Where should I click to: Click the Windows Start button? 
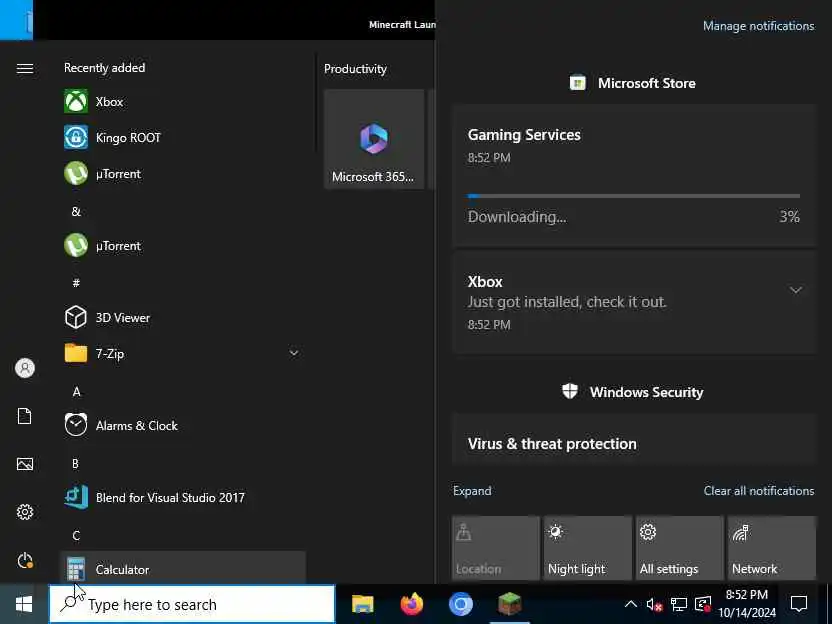(24, 604)
